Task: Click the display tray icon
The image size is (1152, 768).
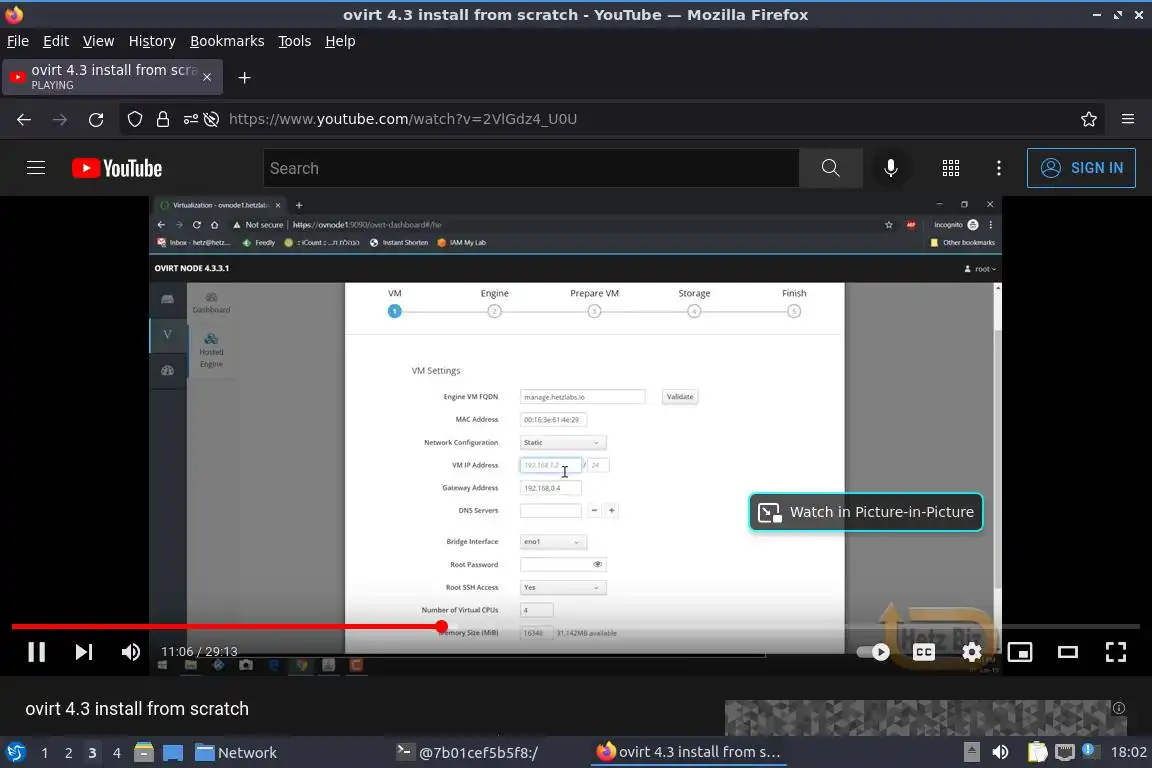Action: tap(1064, 753)
